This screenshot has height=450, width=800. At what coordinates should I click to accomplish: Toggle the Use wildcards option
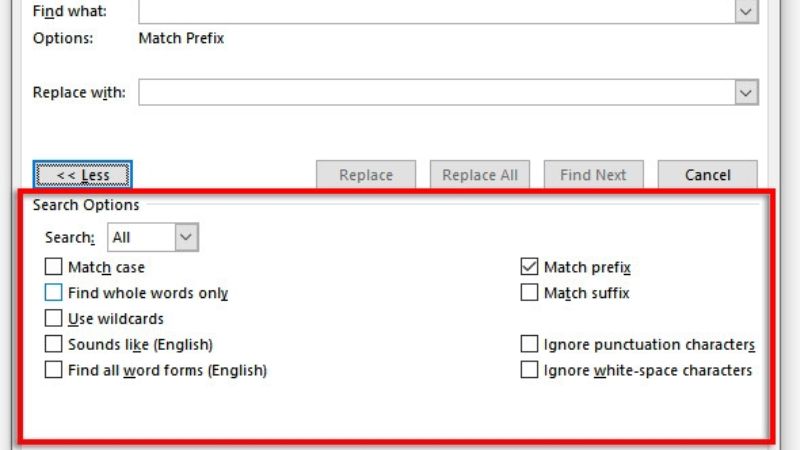53,319
